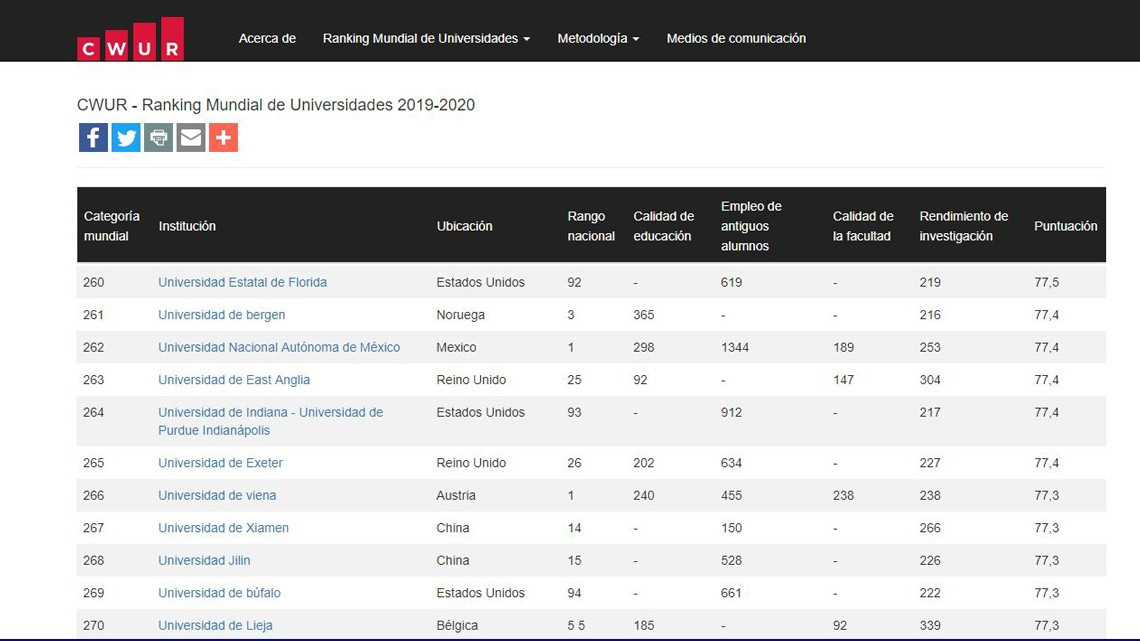Visit the Universidad Nacional Autónoma de México page

278,347
